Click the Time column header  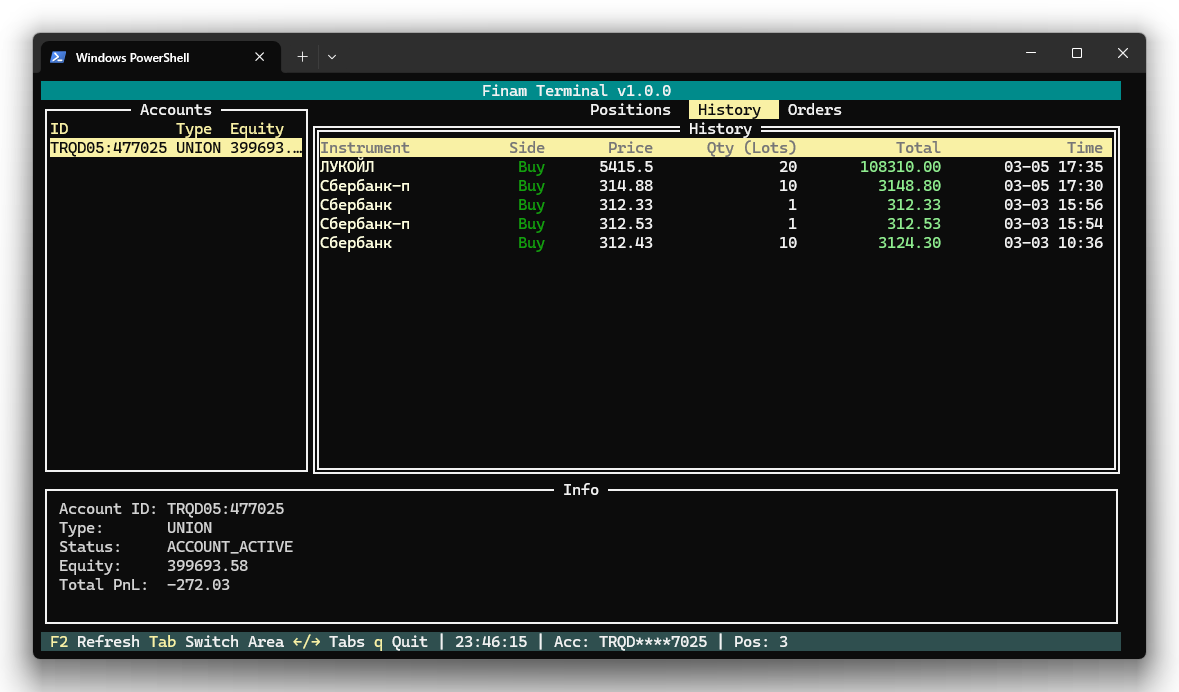click(1084, 148)
